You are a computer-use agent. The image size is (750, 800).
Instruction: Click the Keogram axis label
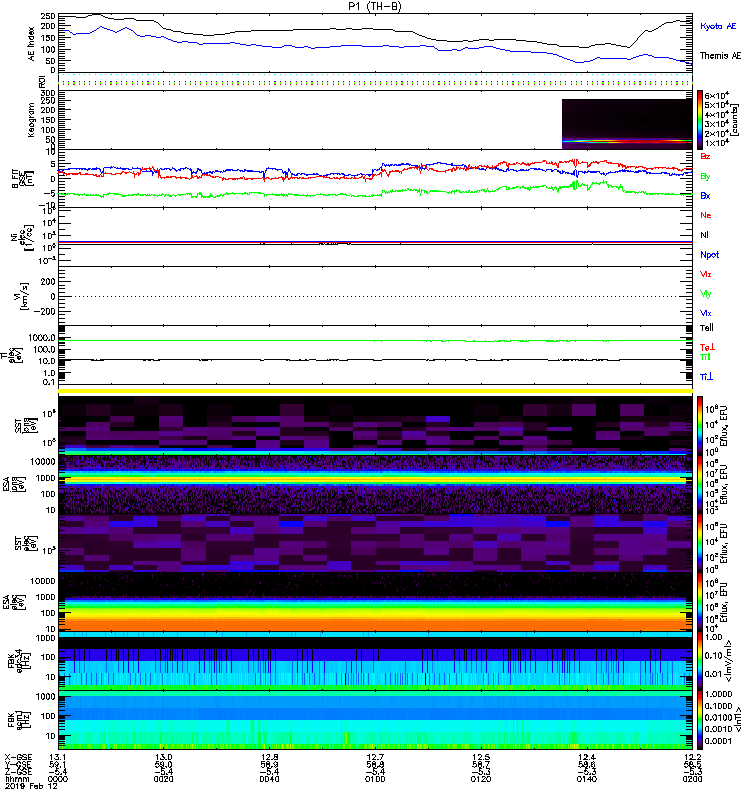[x=32, y=119]
